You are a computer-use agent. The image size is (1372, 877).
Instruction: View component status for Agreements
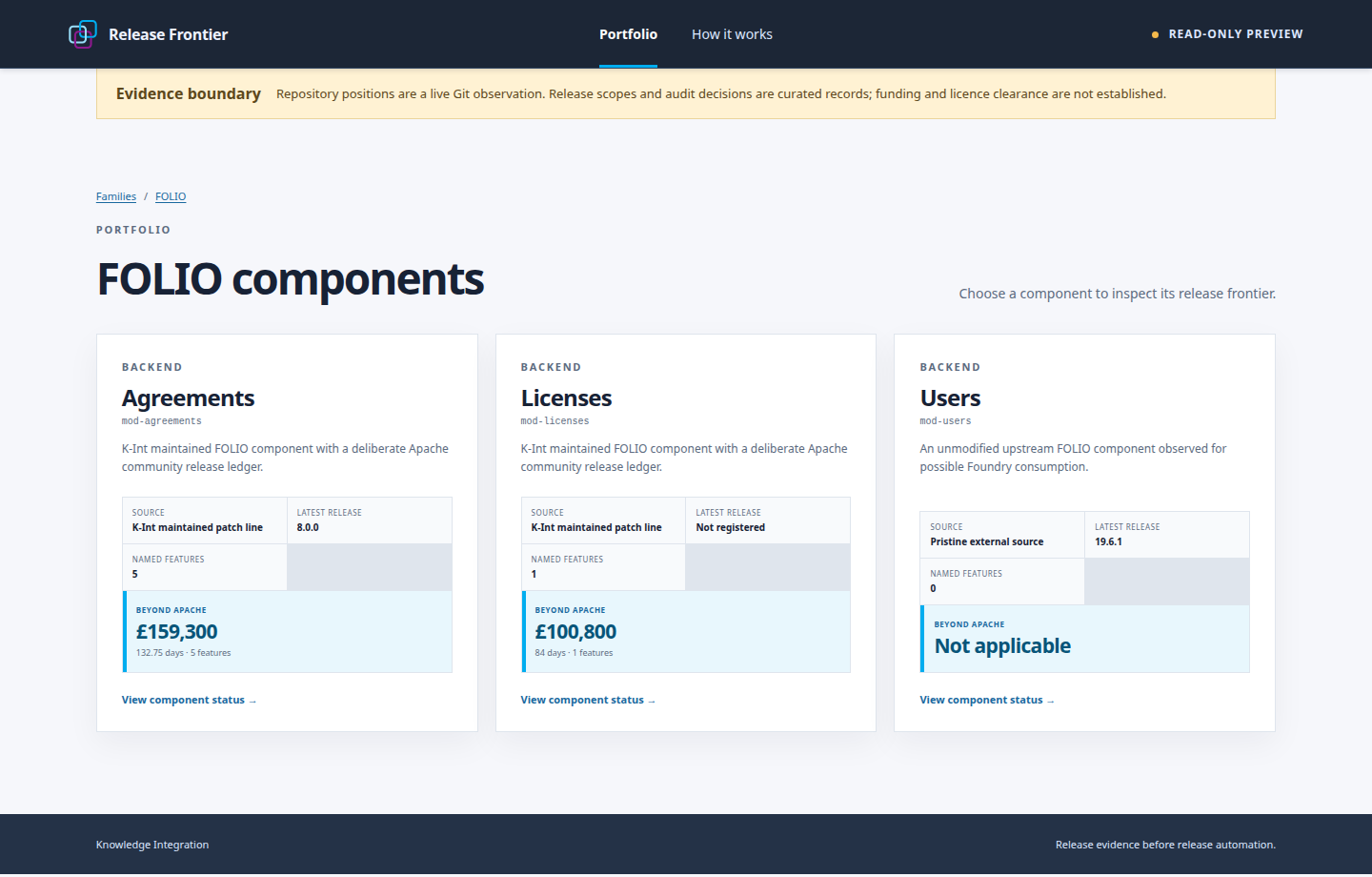[190, 700]
